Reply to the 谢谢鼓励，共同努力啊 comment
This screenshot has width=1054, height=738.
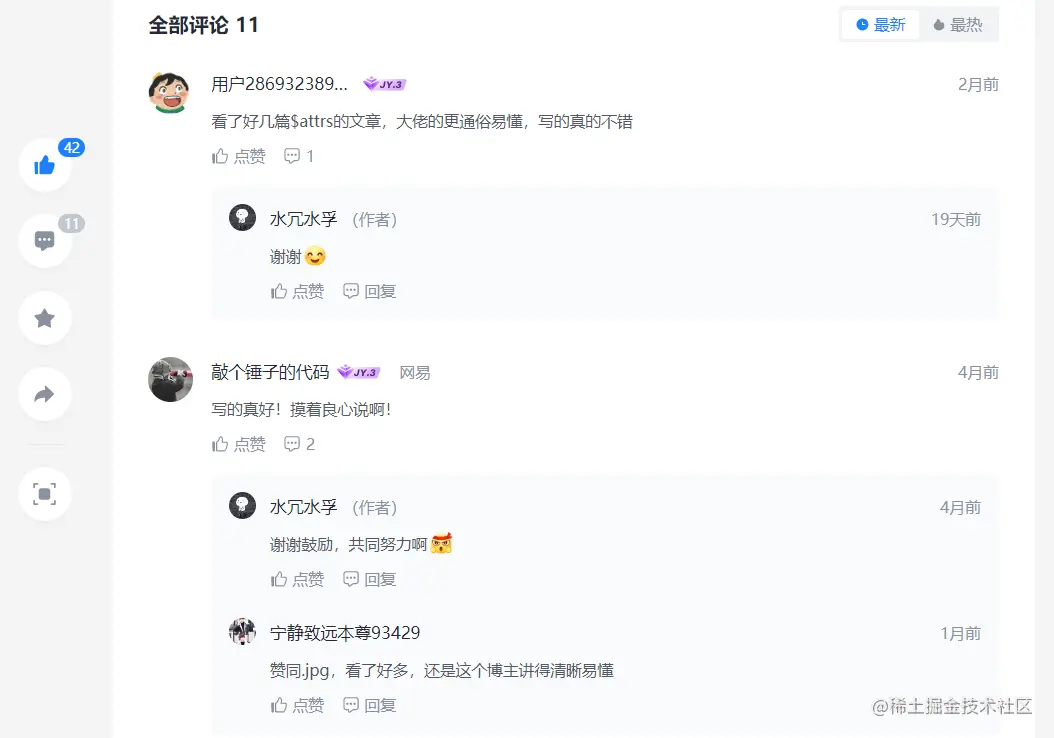pyautogui.click(x=370, y=579)
